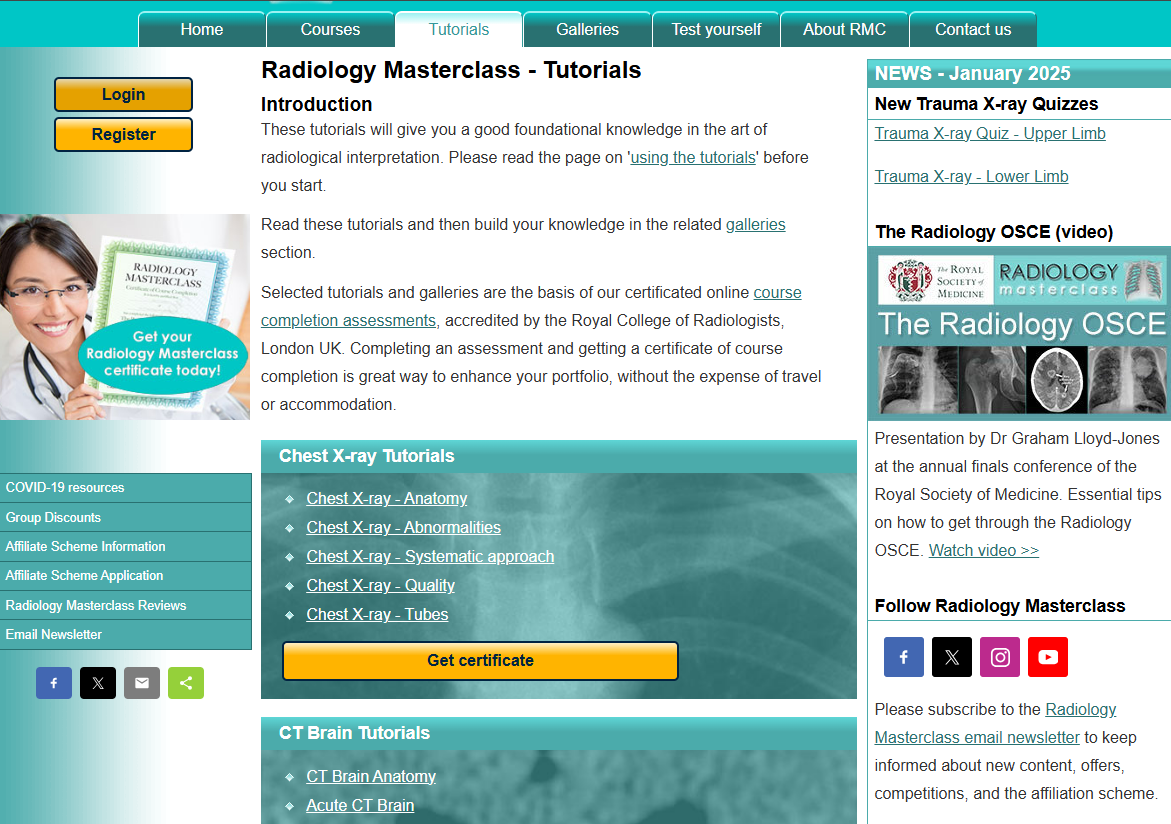Open the Test yourself tab
The width and height of the screenshot is (1171, 824).
(x=715, y=30)
